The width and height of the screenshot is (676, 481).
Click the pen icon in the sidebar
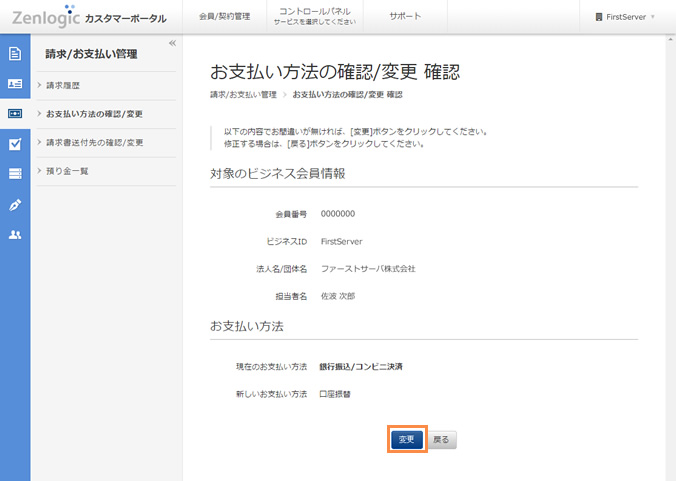click(x=15, y=204)
